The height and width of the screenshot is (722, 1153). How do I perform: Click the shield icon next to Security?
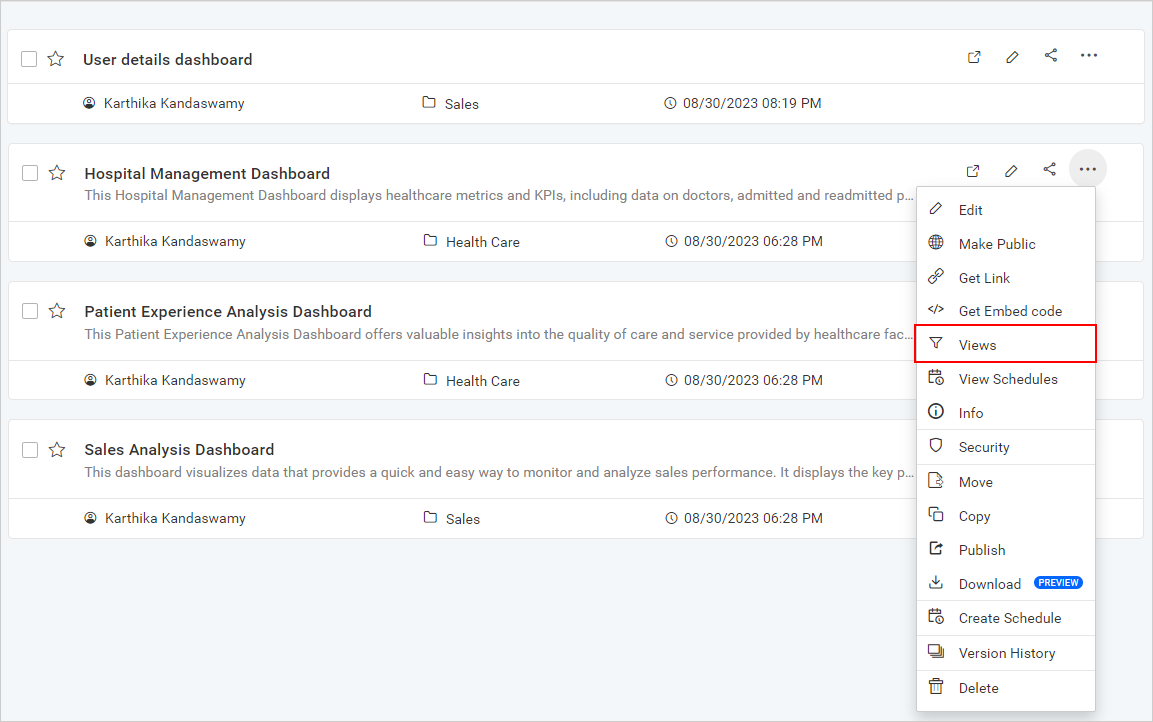(936, 446)
